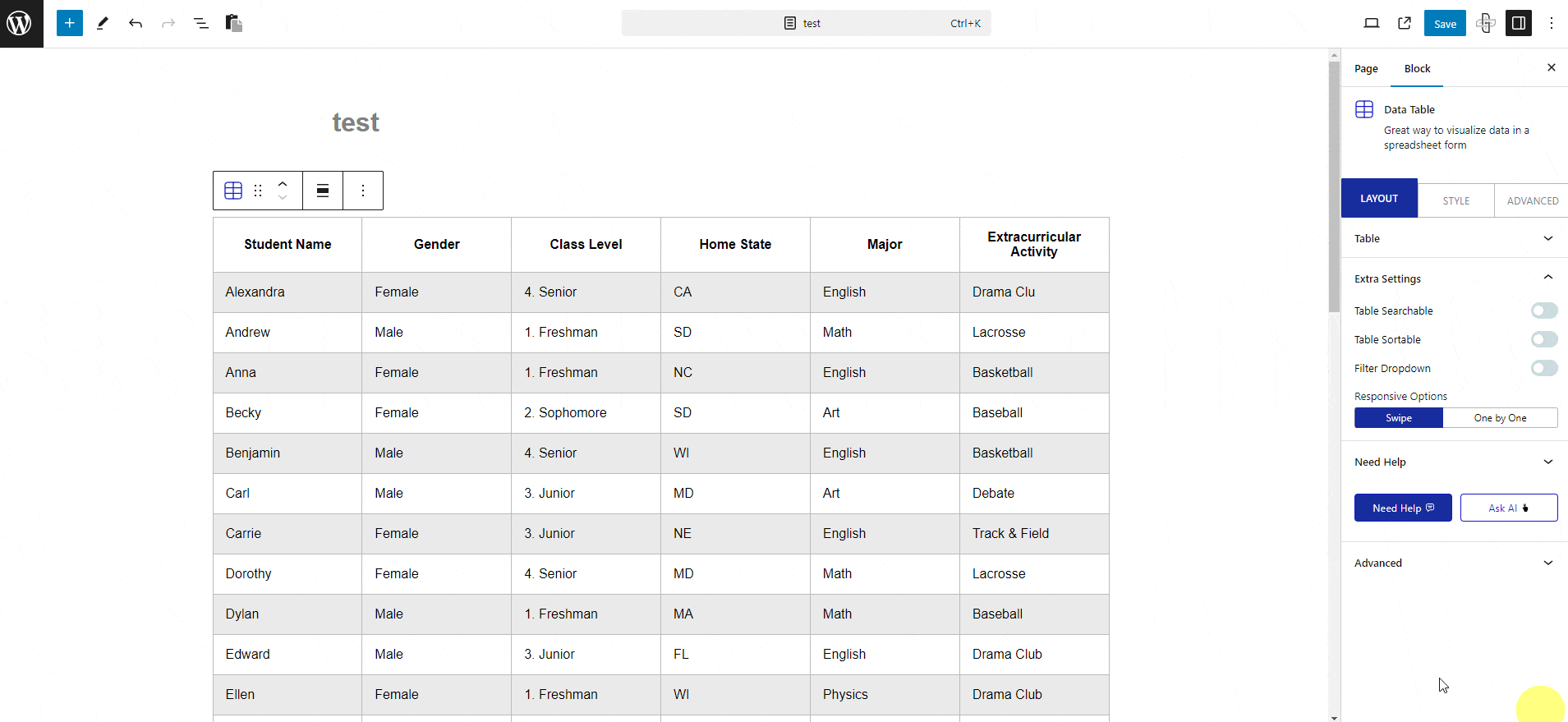Screen dimensions: 1568x722
Task: Select the Dorothy name cell
Action: click(287, 573)
